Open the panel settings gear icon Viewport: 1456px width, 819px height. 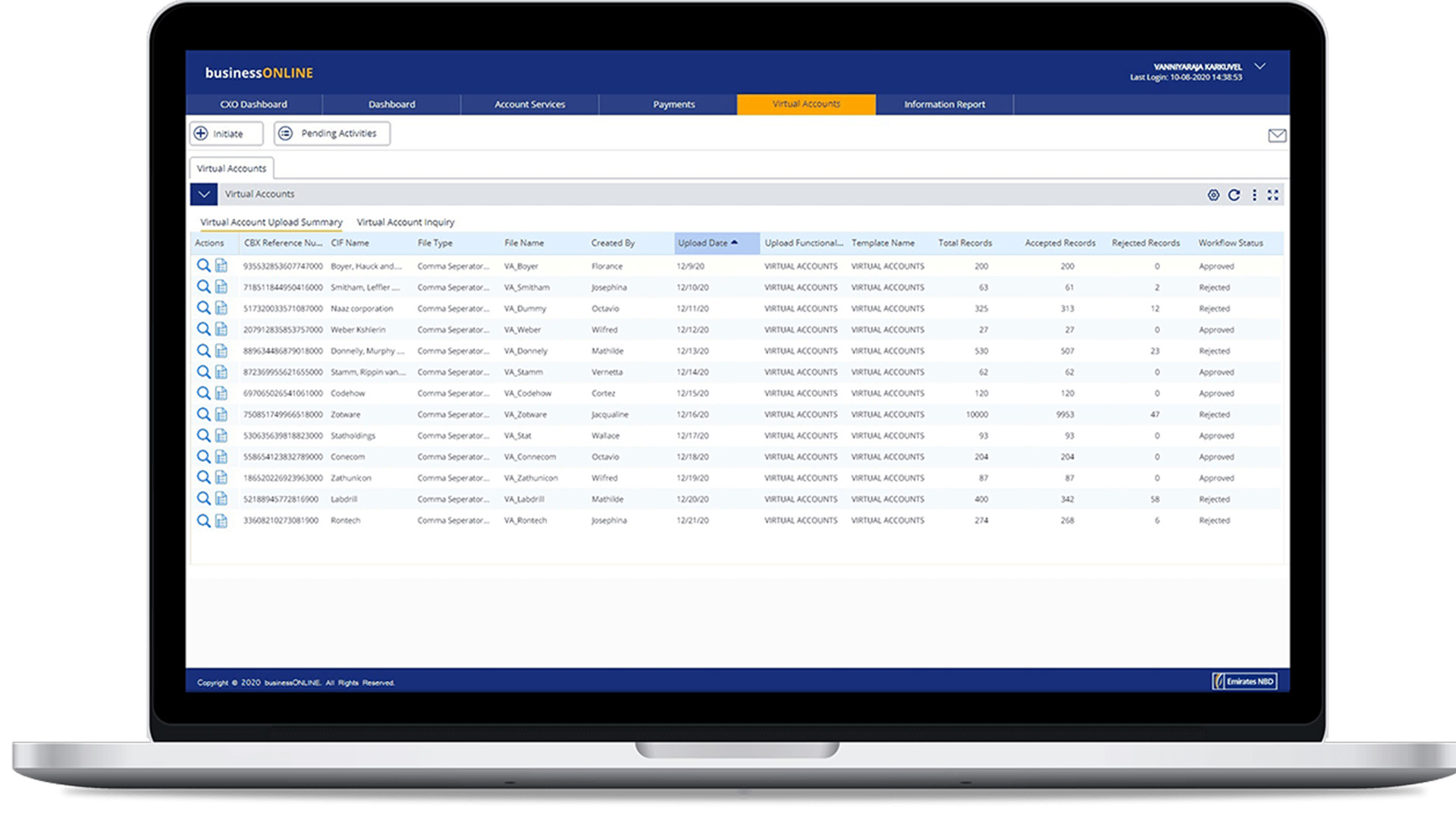[1213, 195]
